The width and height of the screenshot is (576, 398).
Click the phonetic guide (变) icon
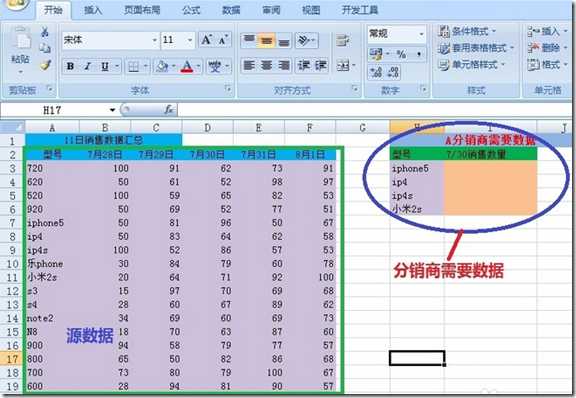coord(215,67)
